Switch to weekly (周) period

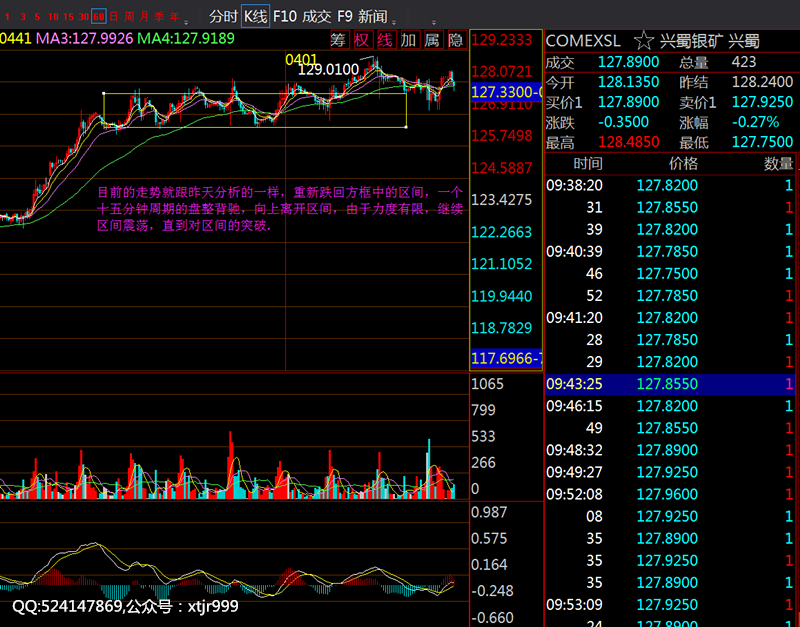tap(129, 17)
